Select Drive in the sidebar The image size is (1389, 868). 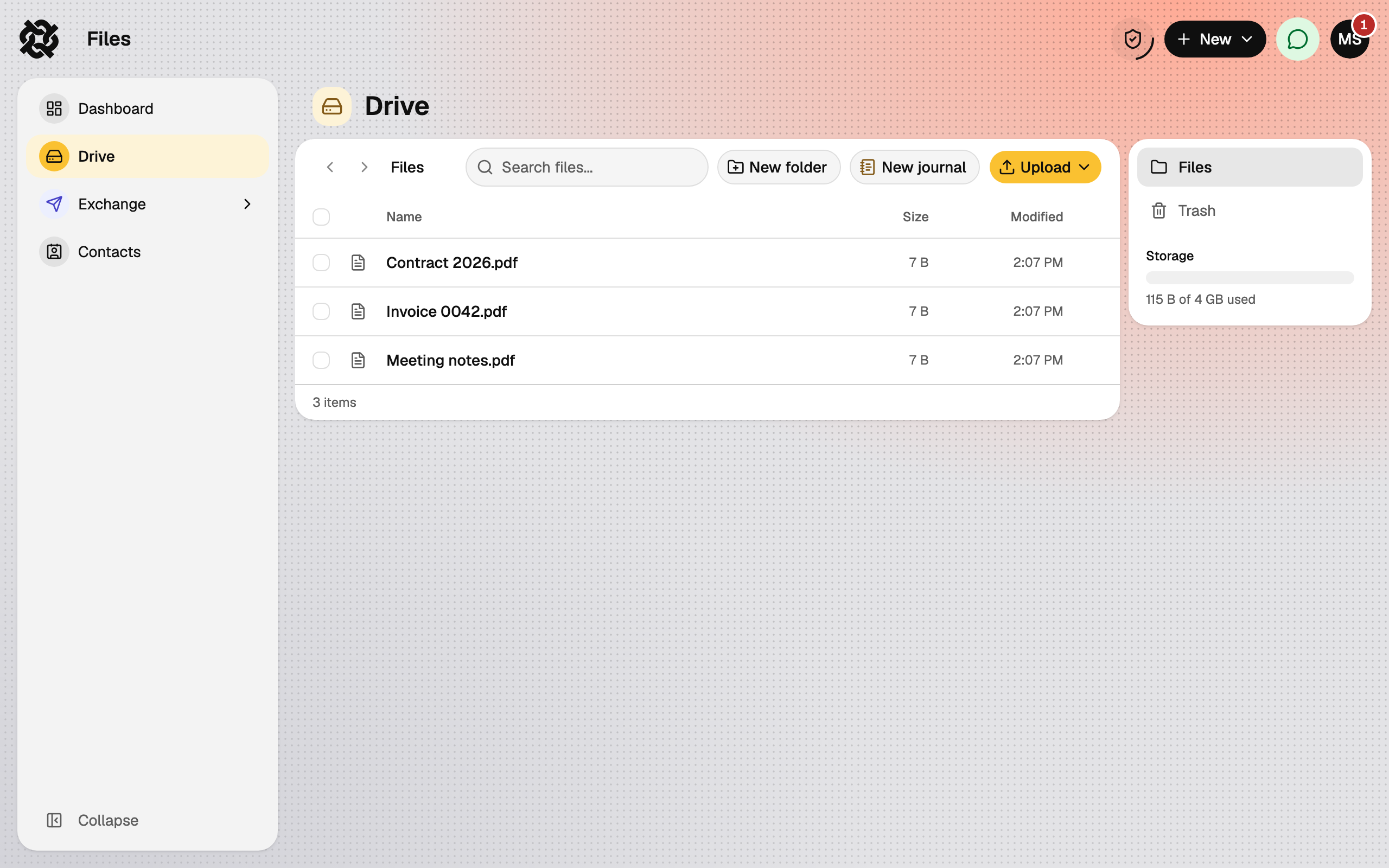148,156
